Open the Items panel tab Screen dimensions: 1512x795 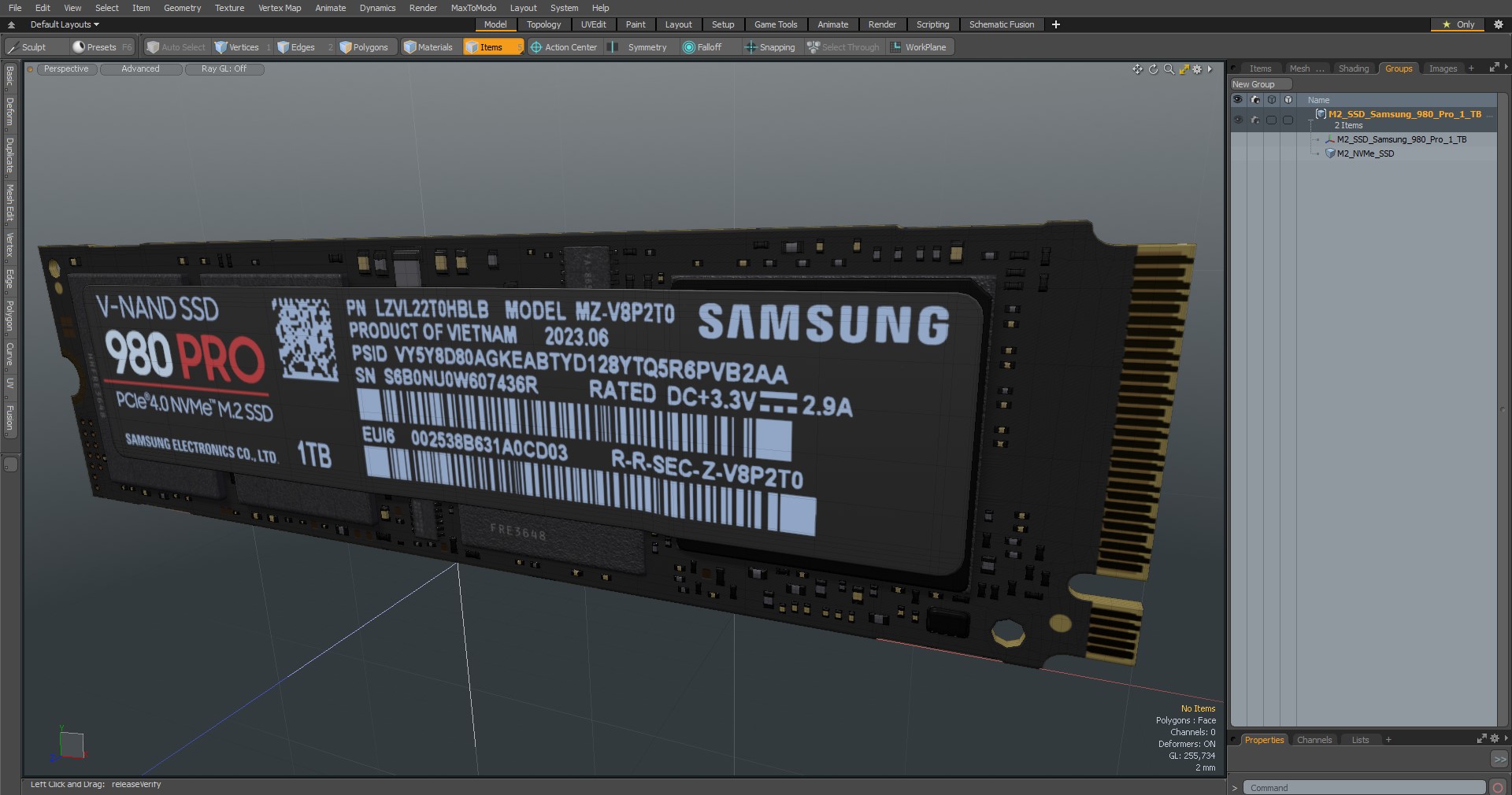(1260, 68)
